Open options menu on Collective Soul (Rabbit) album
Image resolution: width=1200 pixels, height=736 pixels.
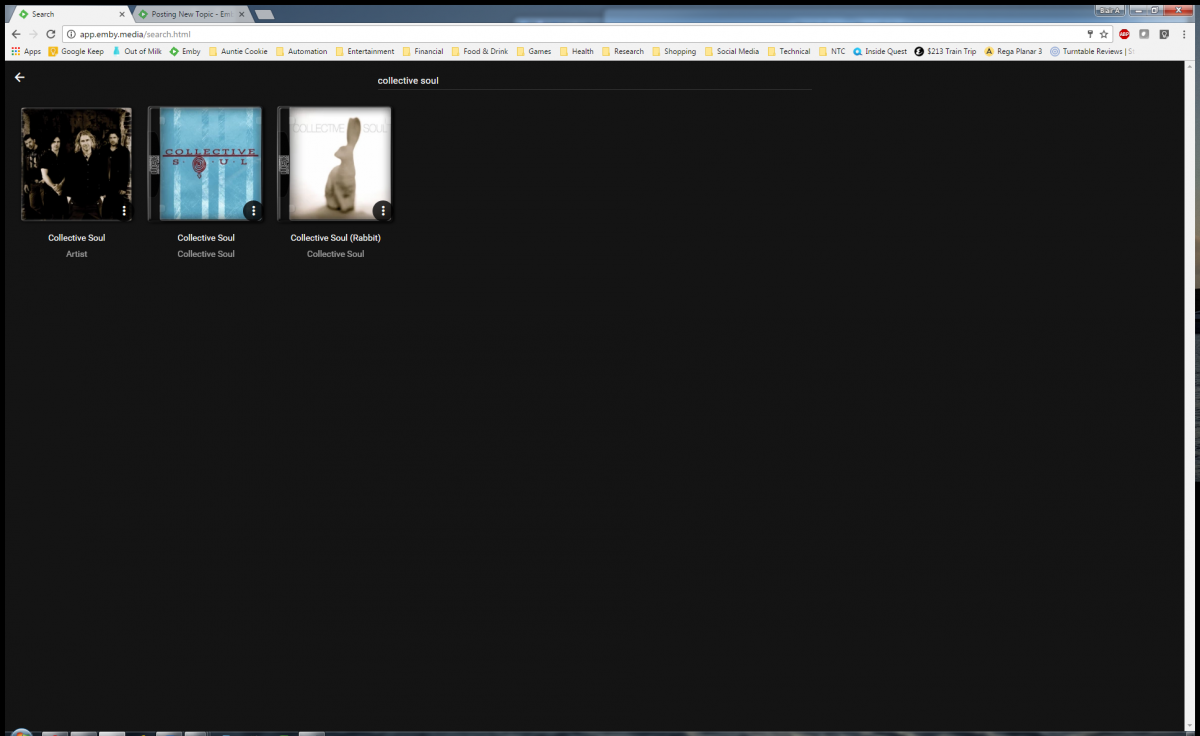pyautogui.click(x=382, y=211)
